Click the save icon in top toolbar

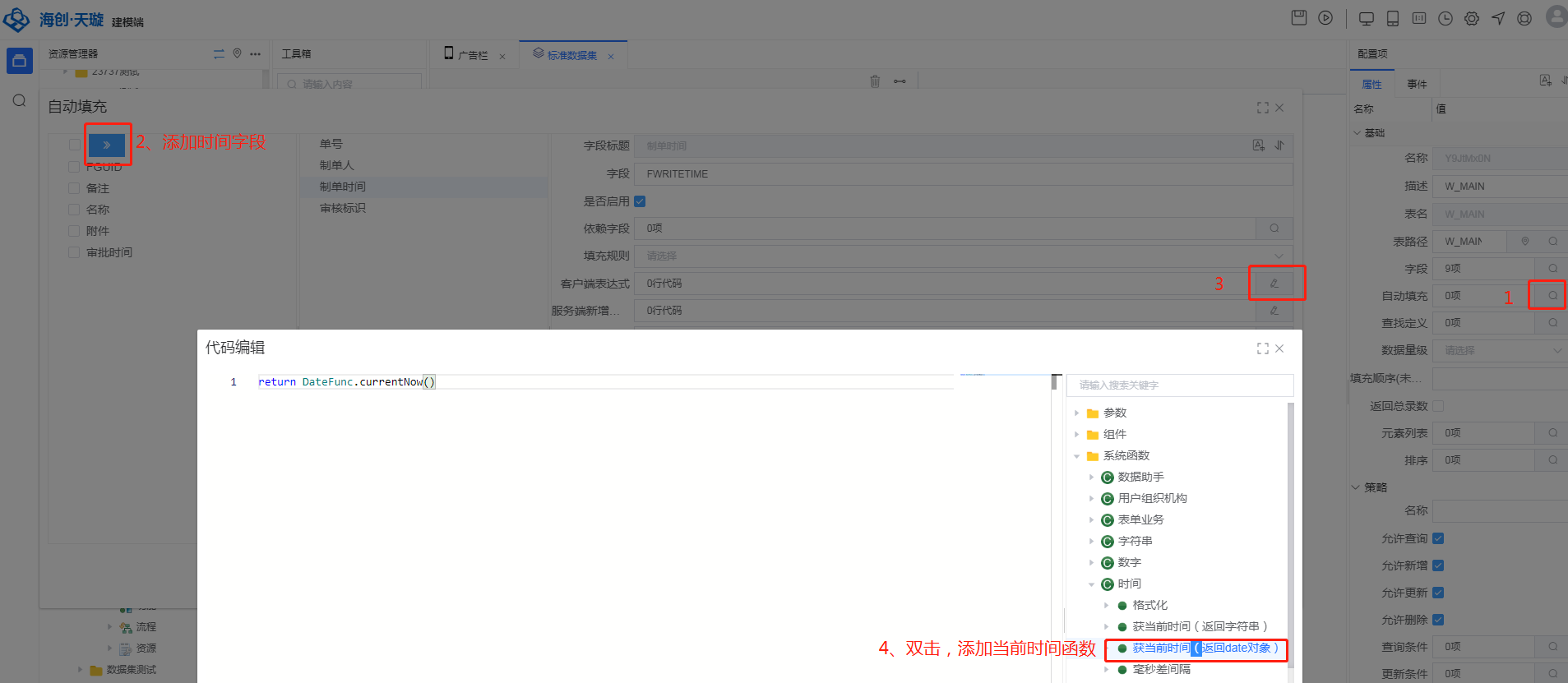click(x=1299, y=18)
